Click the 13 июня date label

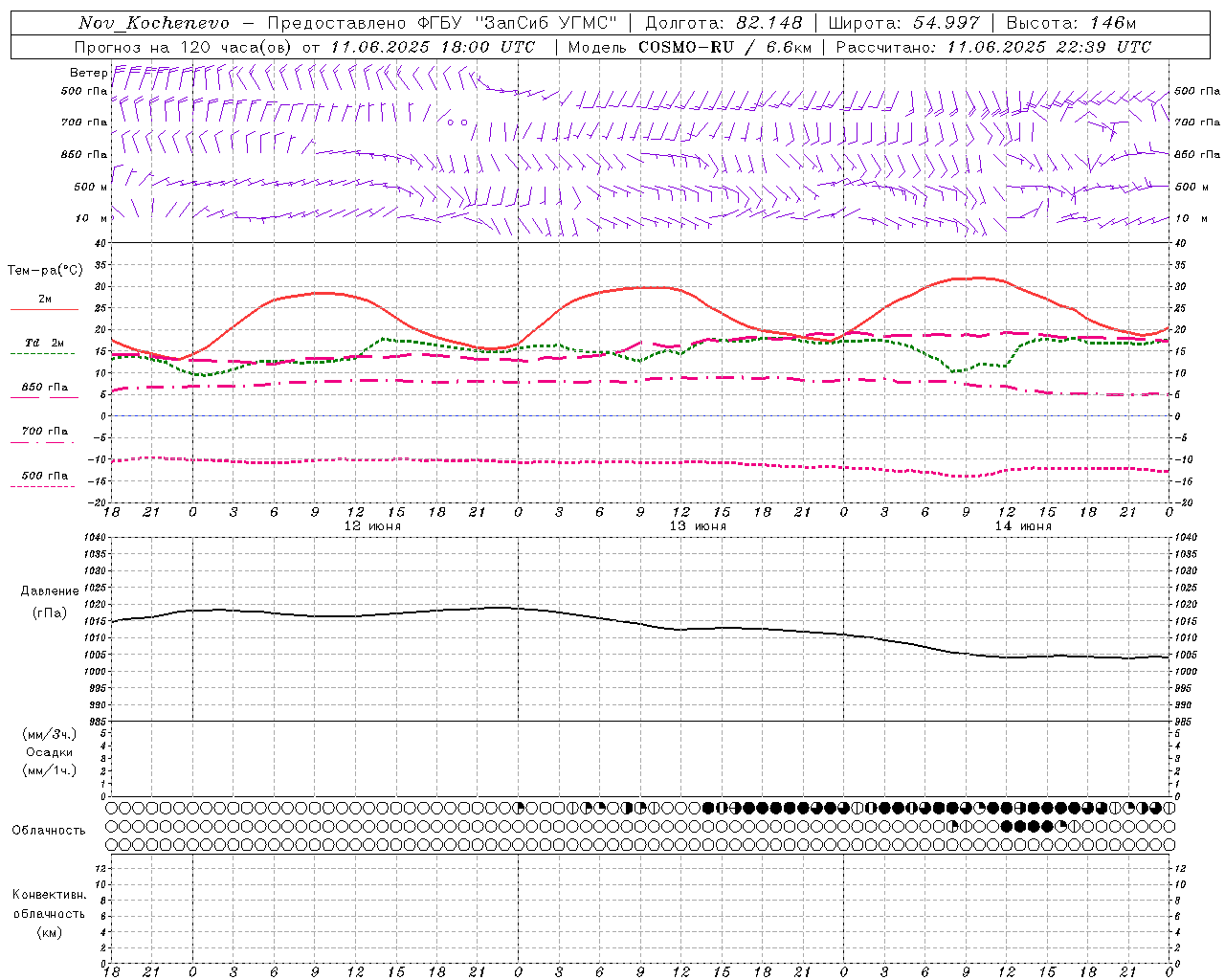(x=698, y=526)
